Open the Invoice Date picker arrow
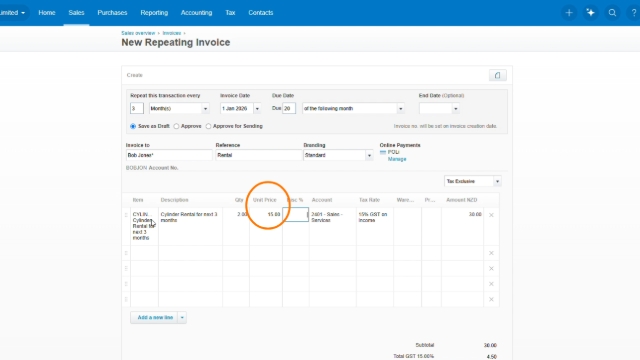This screenshot has width=640, height=360. 257,109
